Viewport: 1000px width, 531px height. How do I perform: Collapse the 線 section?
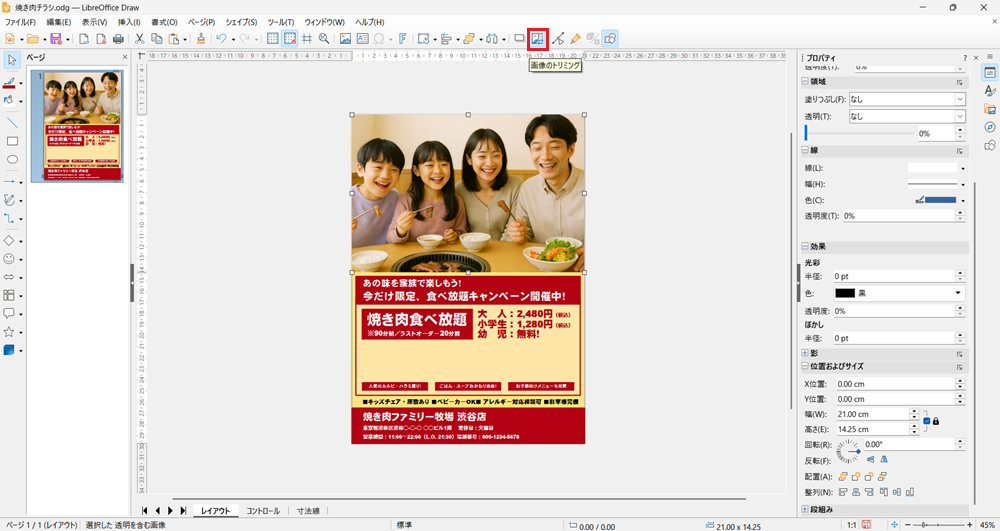(805, 150)
